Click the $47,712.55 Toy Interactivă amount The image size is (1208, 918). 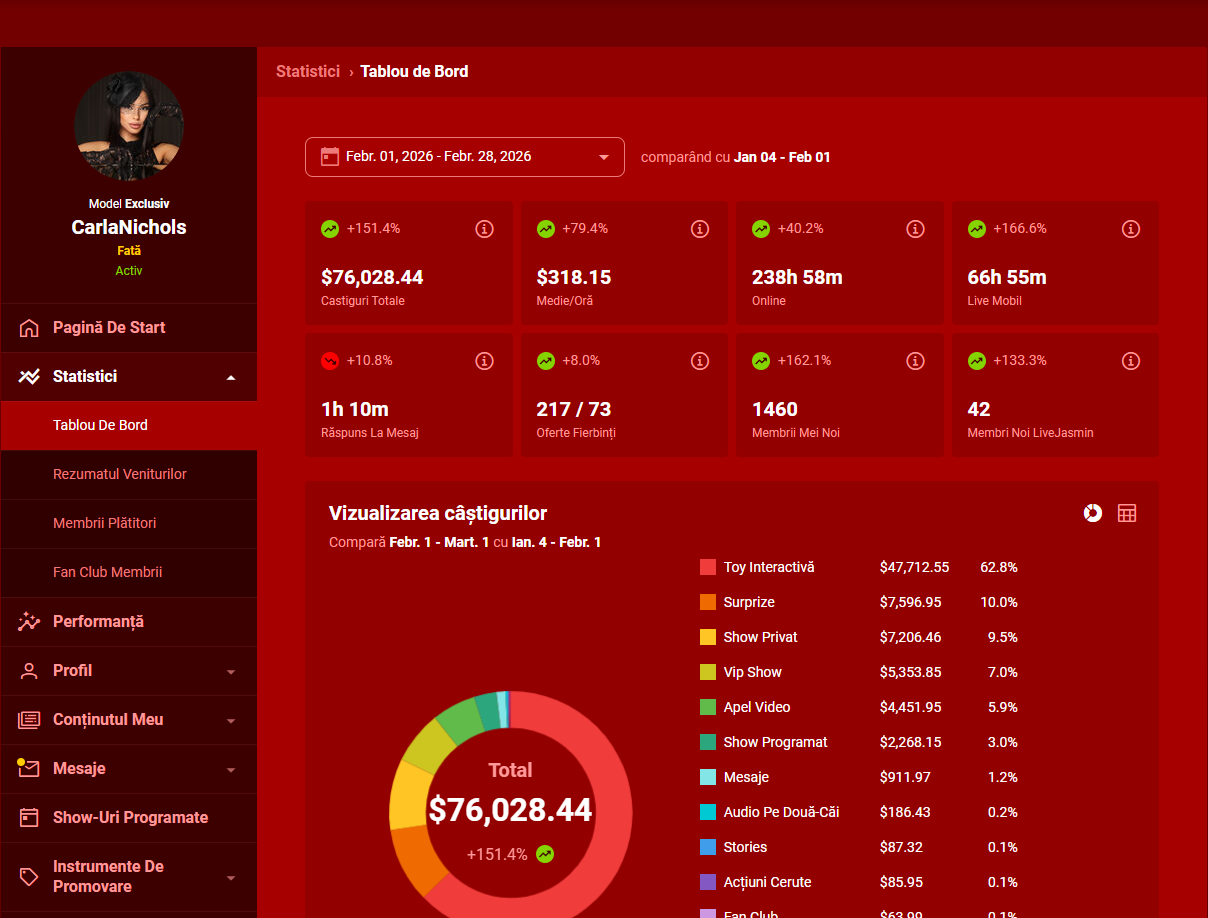pyautogui.click(x=914, y=567)
